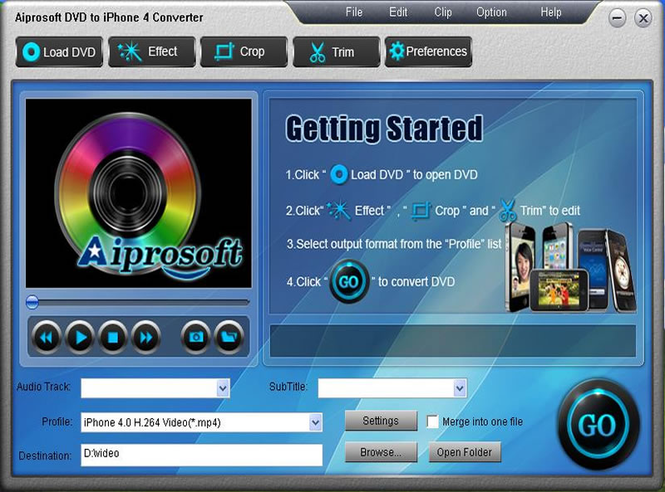This screenshot has height=492, width=665.
Task: Open the File menu
Action: point(354,12)
